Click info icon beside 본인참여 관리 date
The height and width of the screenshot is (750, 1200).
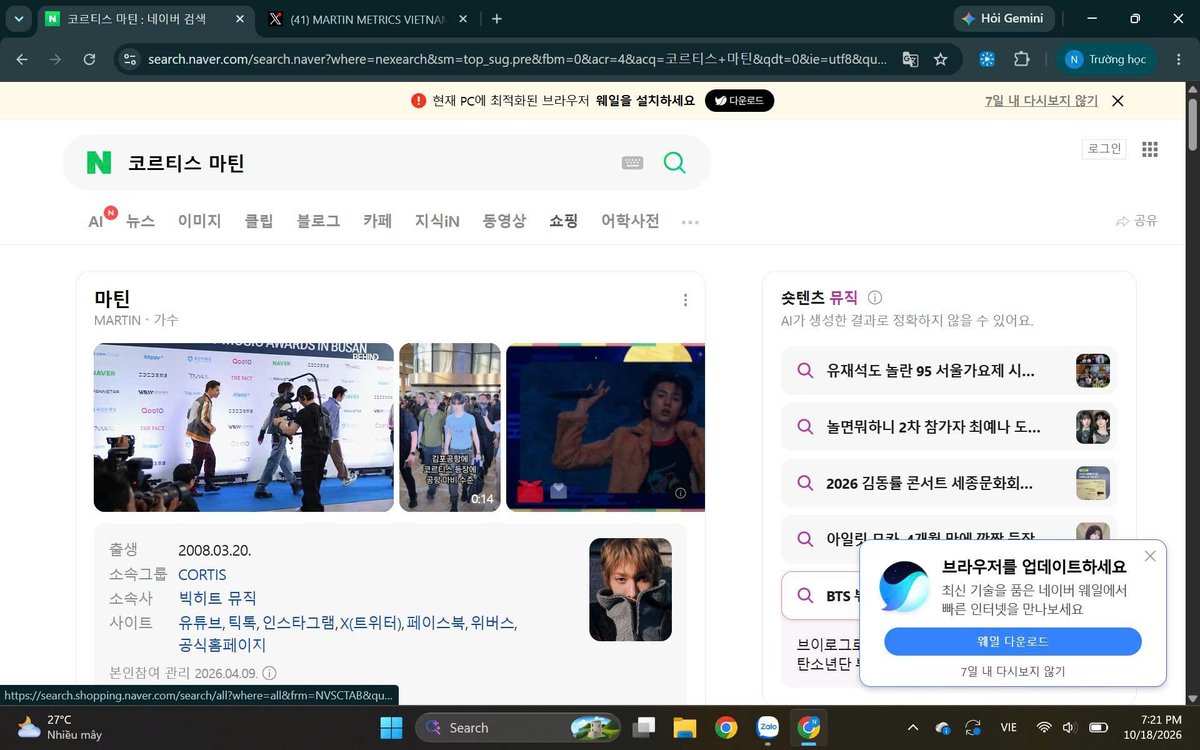pos(269,673)
